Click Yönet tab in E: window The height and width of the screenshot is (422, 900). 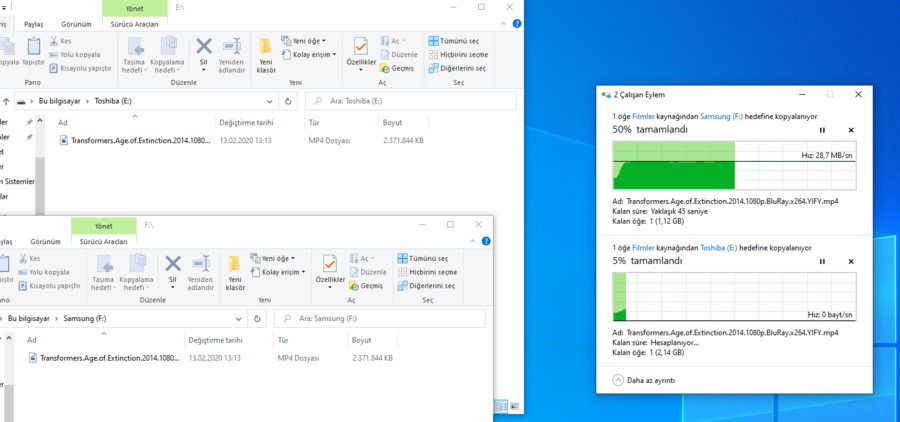pos(135,8)
